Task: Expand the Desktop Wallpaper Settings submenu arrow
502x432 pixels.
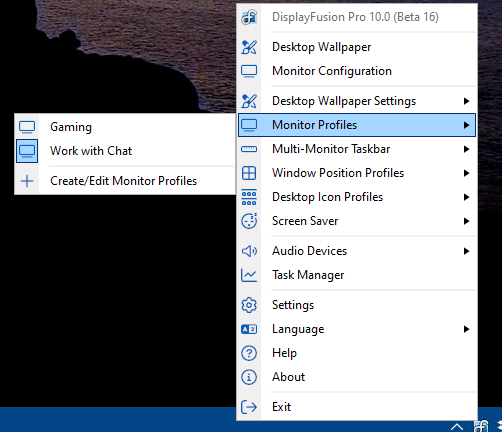Action: [466, 101]
